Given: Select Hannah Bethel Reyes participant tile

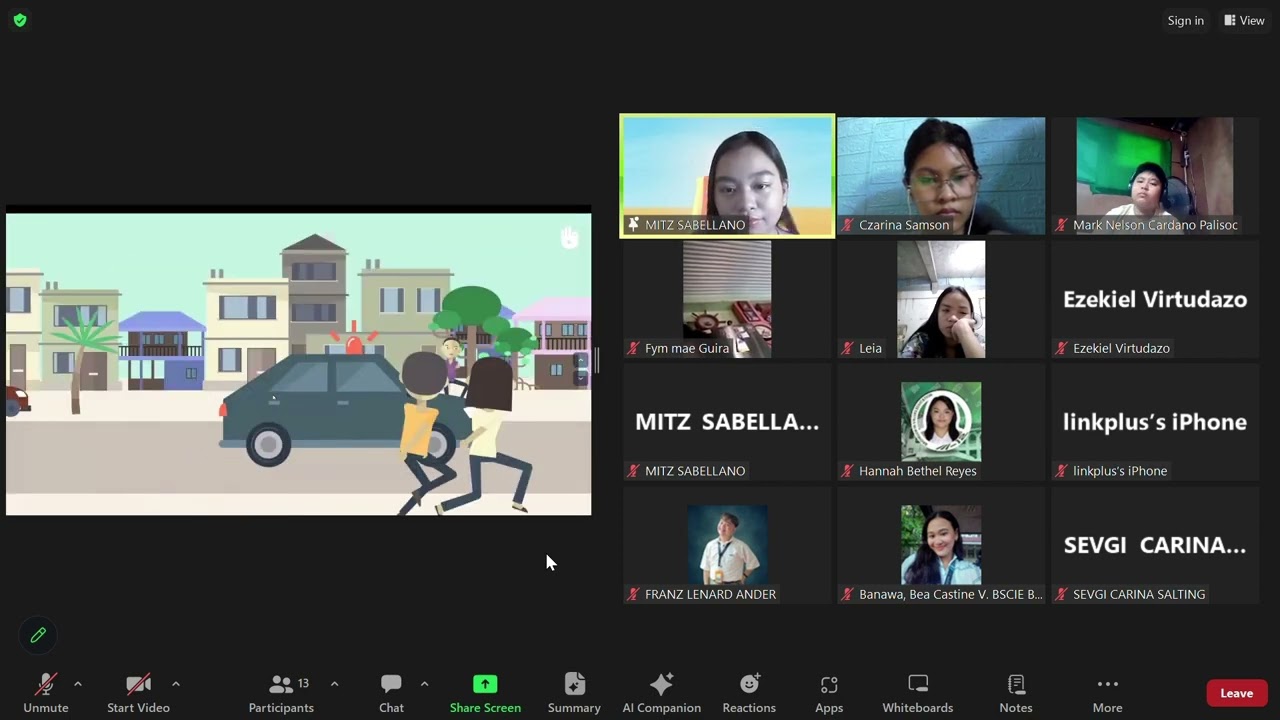Looking at the screenshot, I should coord(941,422).
